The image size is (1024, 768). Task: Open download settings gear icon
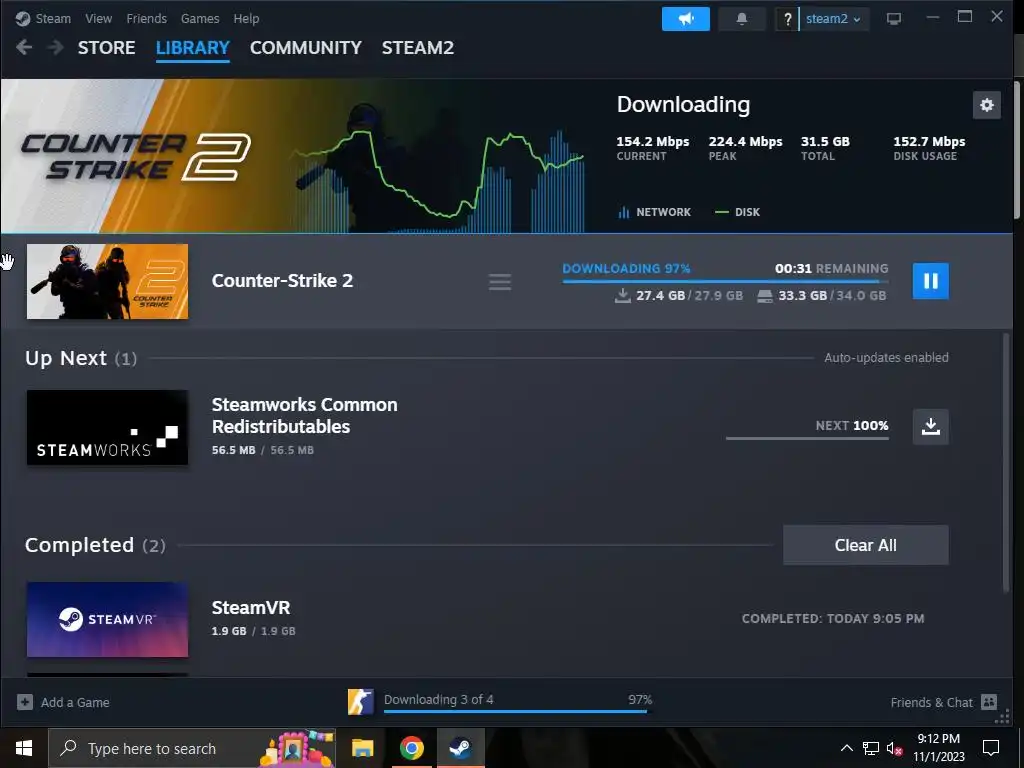(x=986, y=105)
